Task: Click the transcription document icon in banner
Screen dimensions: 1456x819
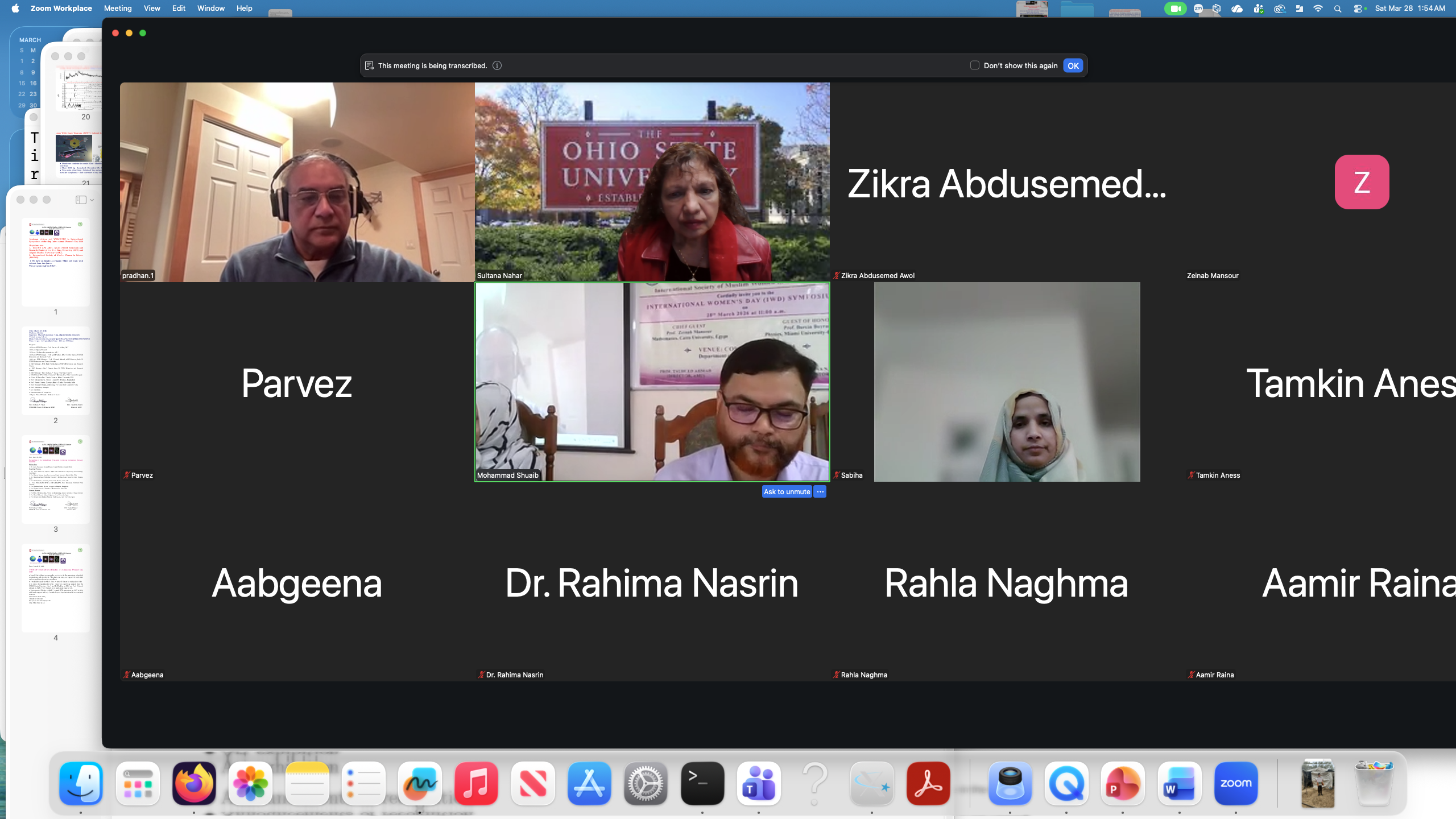Action: 369,65
